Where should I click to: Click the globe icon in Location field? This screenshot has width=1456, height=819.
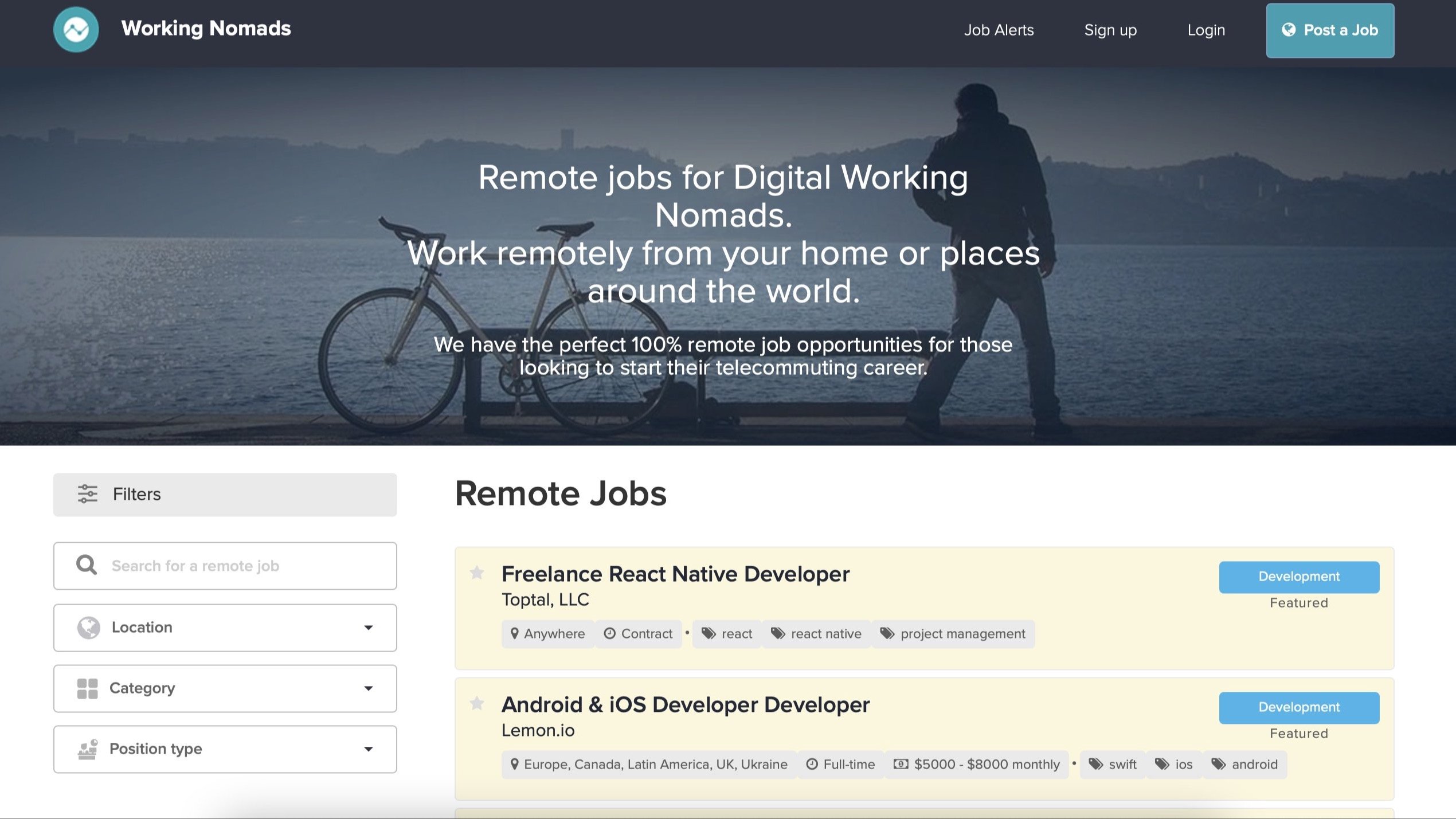88,628
